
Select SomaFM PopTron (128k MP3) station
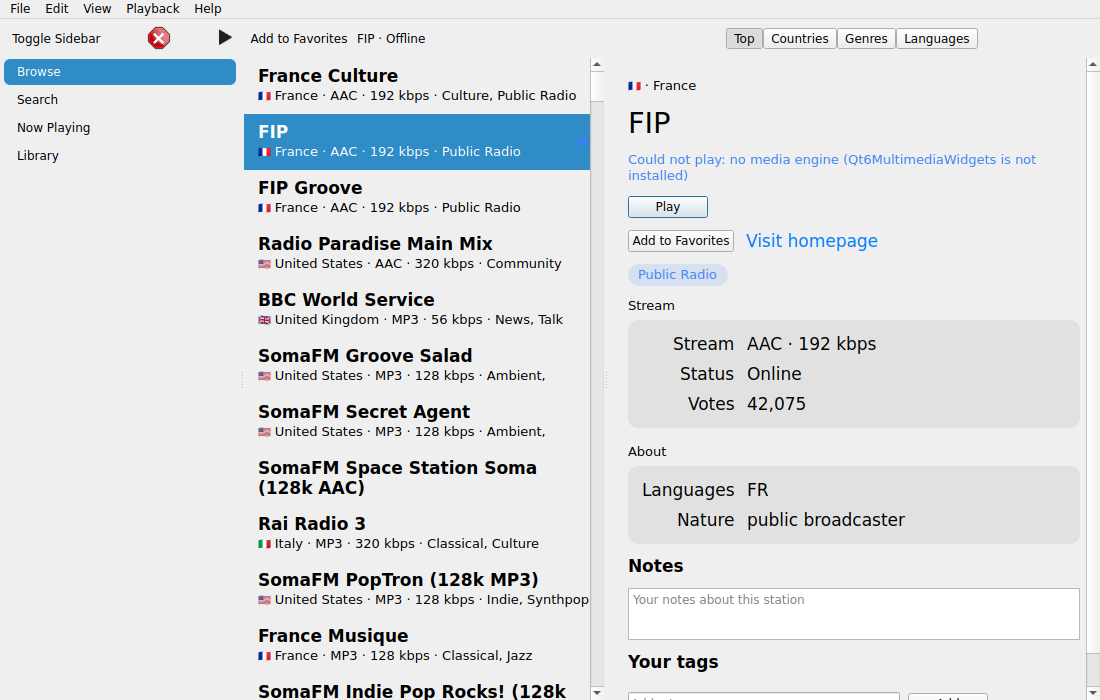(417, 590)
